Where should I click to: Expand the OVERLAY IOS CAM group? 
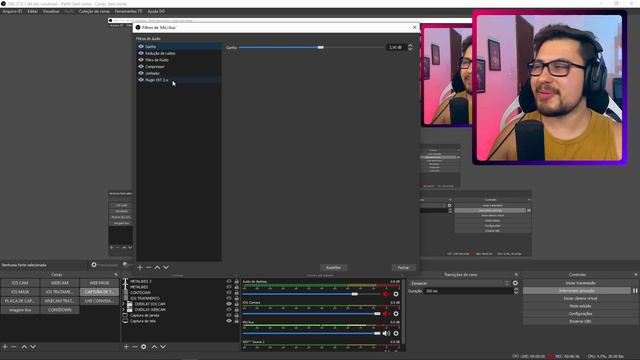tap(124, 304)
